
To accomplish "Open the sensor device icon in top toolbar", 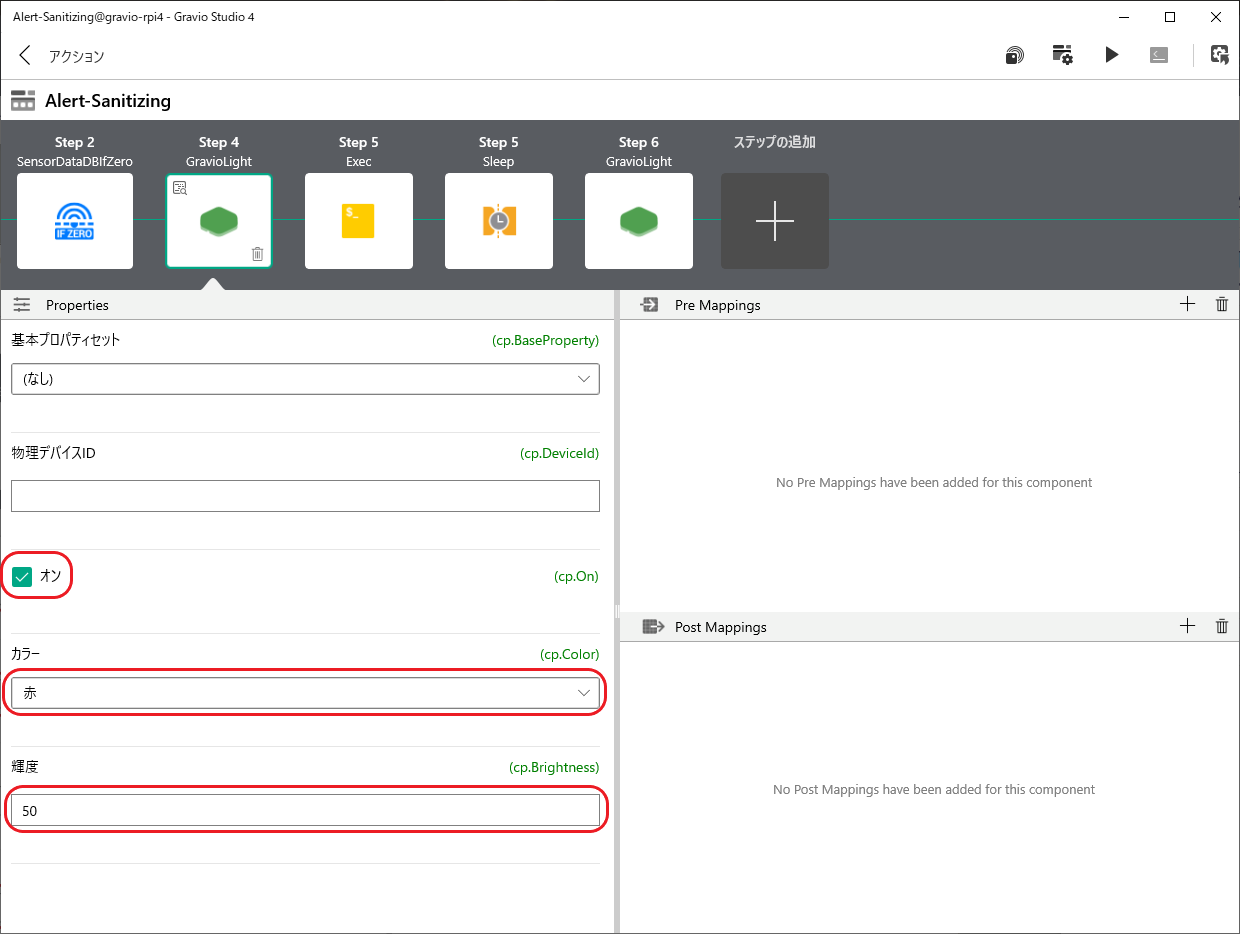I will [x=1014, y=56].
